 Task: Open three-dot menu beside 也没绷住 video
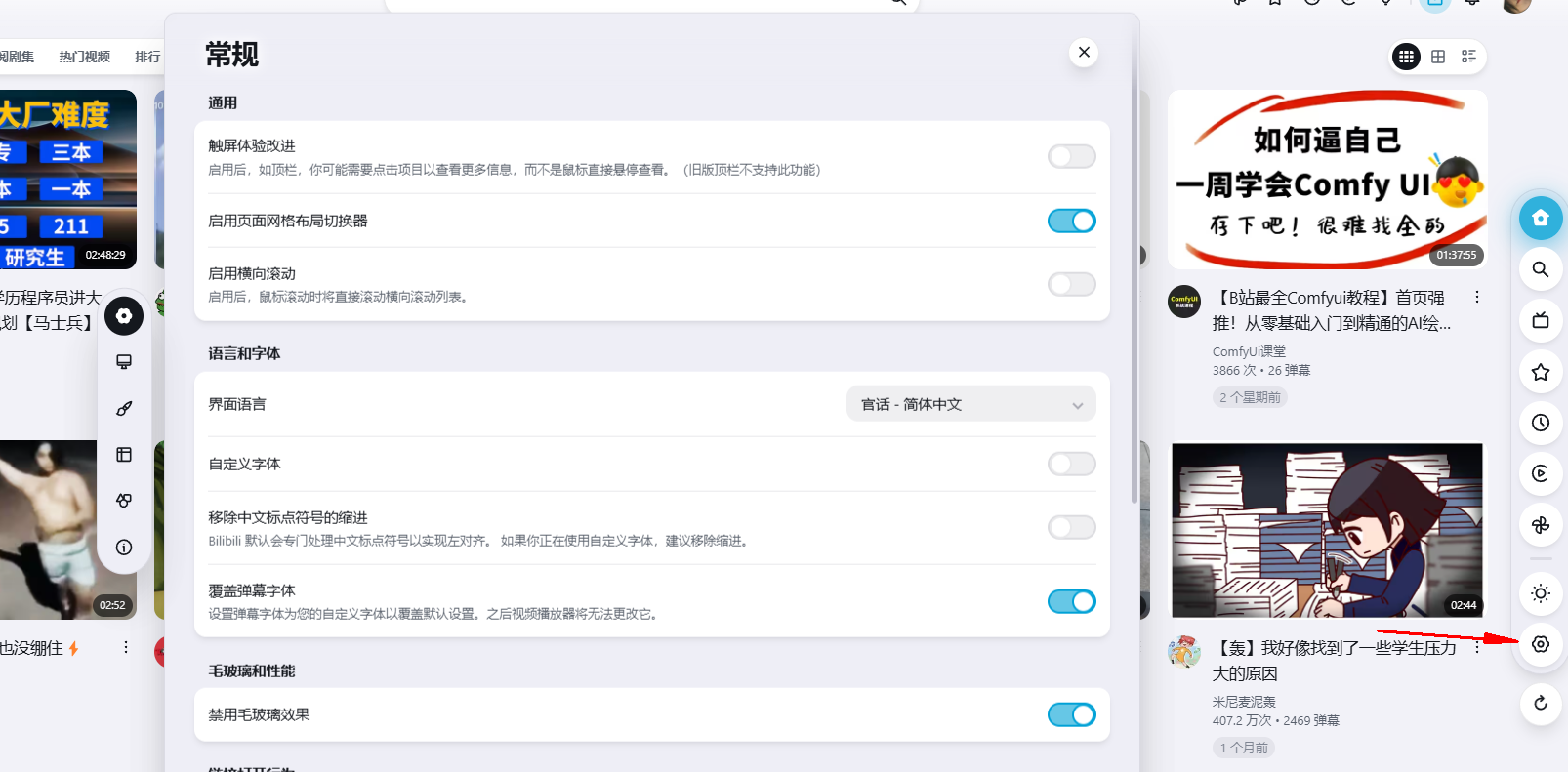tap(126, 647)
